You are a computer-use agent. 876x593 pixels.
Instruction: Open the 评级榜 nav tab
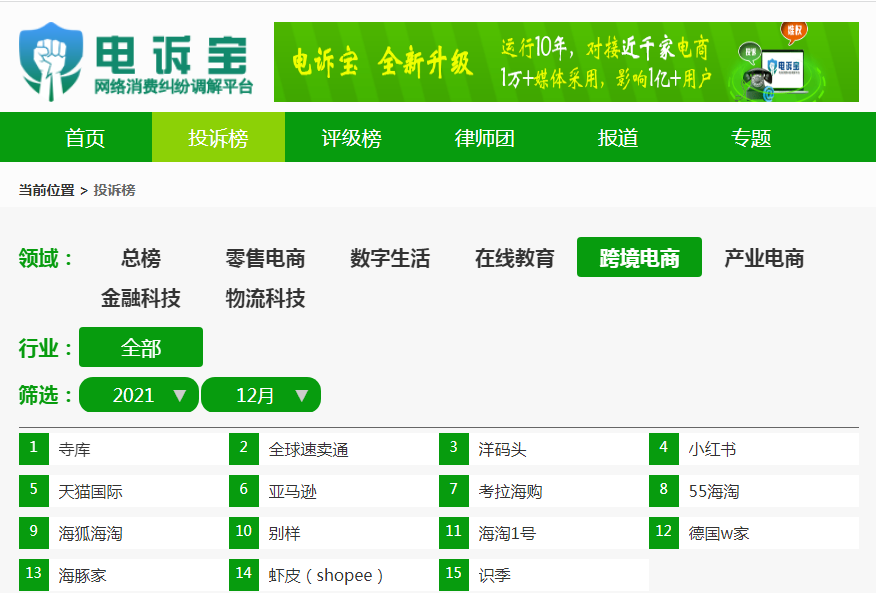tap(351, 137)
